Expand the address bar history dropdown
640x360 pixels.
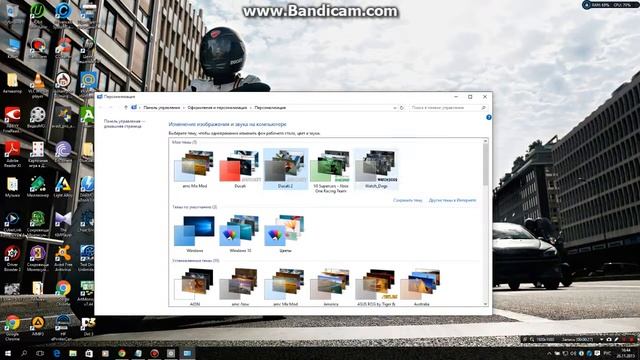(395, 108)
